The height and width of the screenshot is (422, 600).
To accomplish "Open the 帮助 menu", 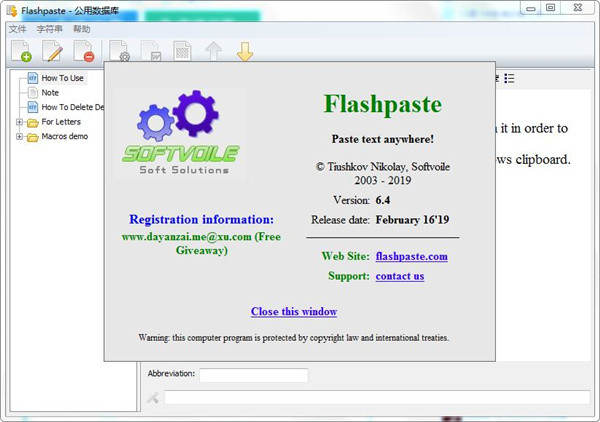I will point(81,29).
